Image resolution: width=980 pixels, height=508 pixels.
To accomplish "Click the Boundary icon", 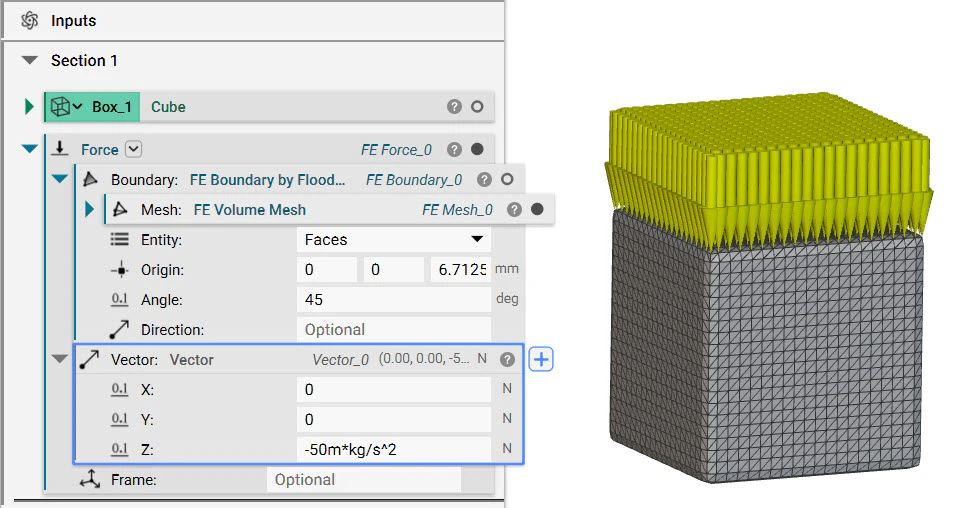I will click(x=90, y=179).
